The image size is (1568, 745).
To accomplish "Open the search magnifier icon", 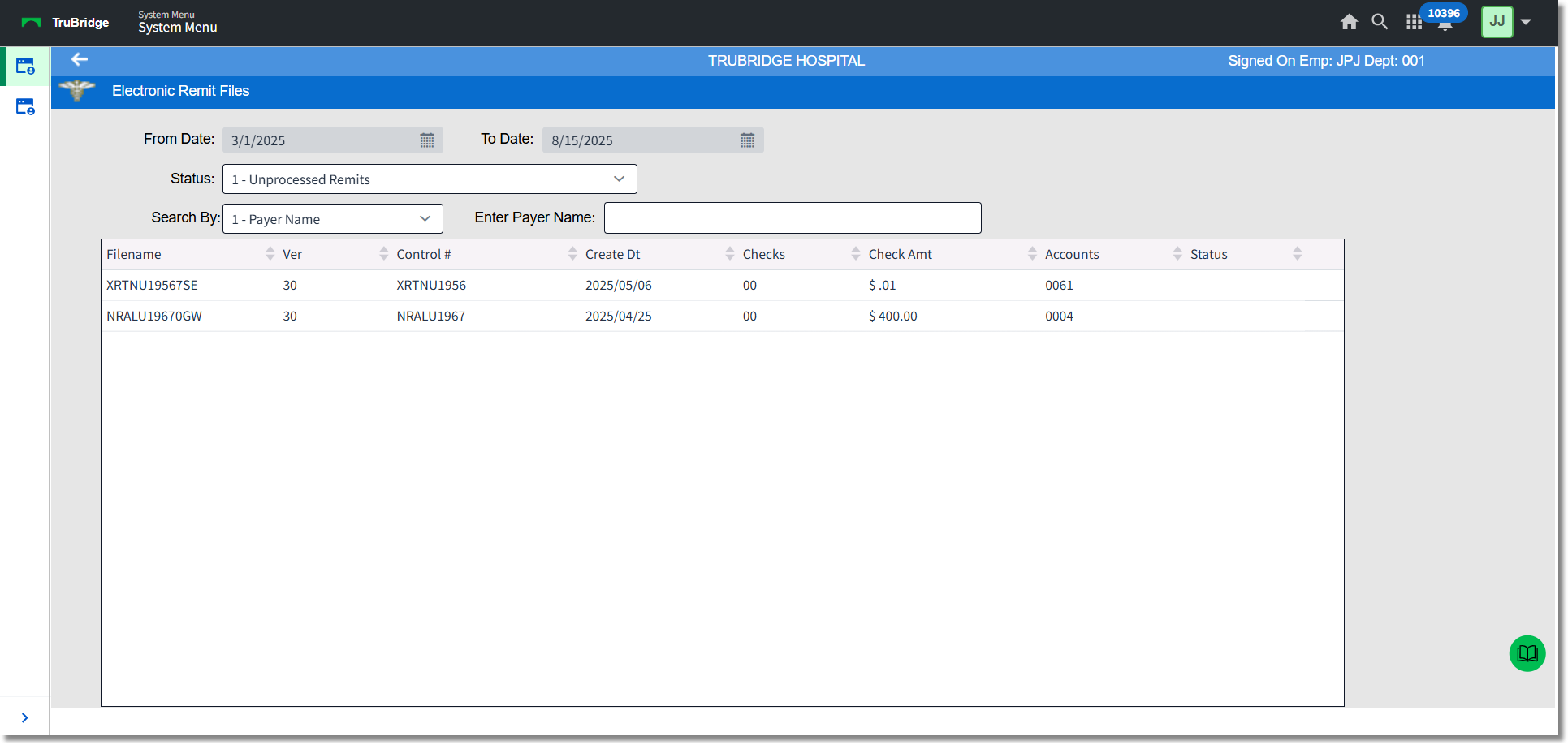I will click(x=1380, y=22).
